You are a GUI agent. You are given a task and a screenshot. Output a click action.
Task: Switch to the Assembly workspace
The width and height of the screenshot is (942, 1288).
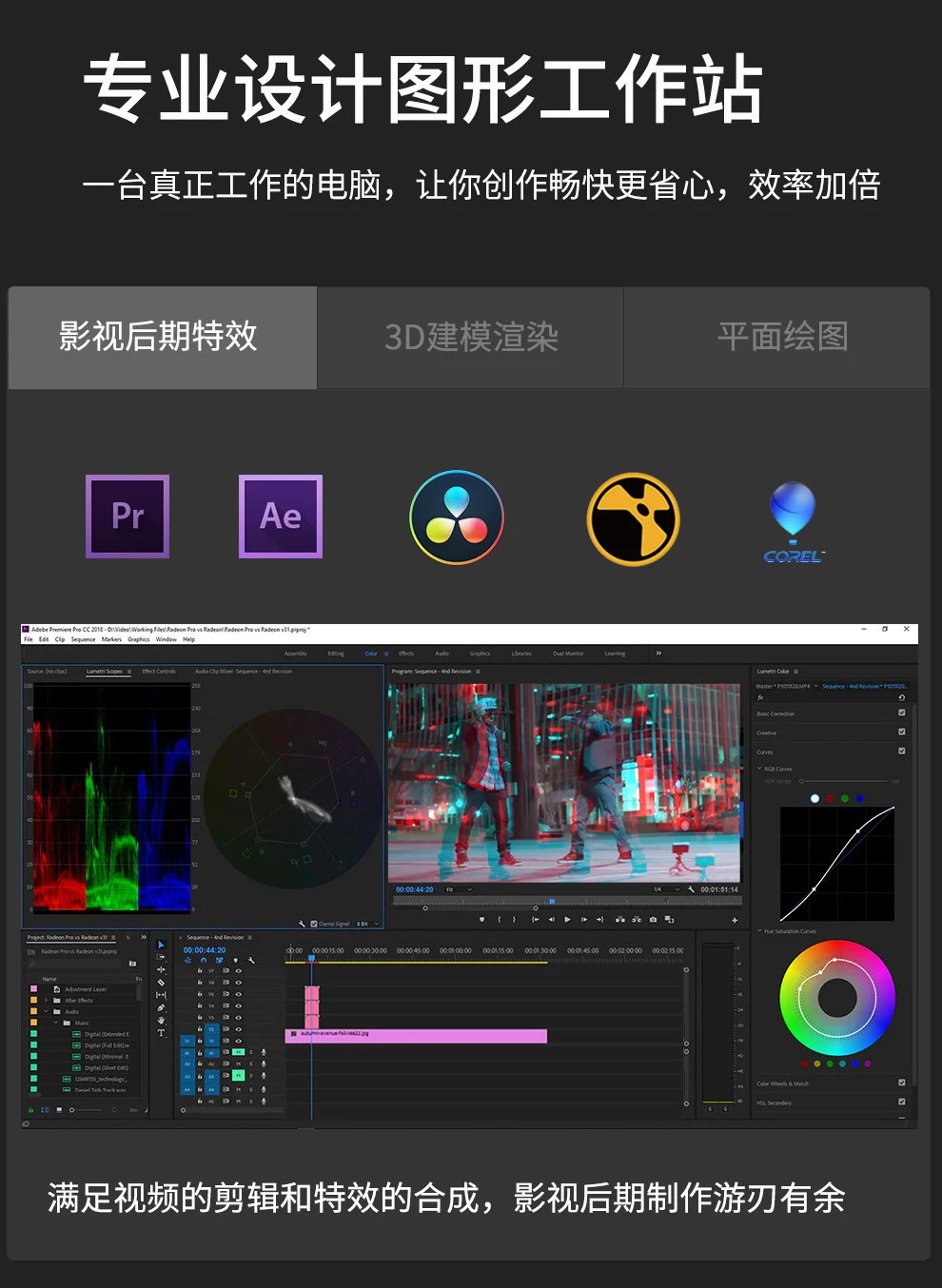pos(296,654)
